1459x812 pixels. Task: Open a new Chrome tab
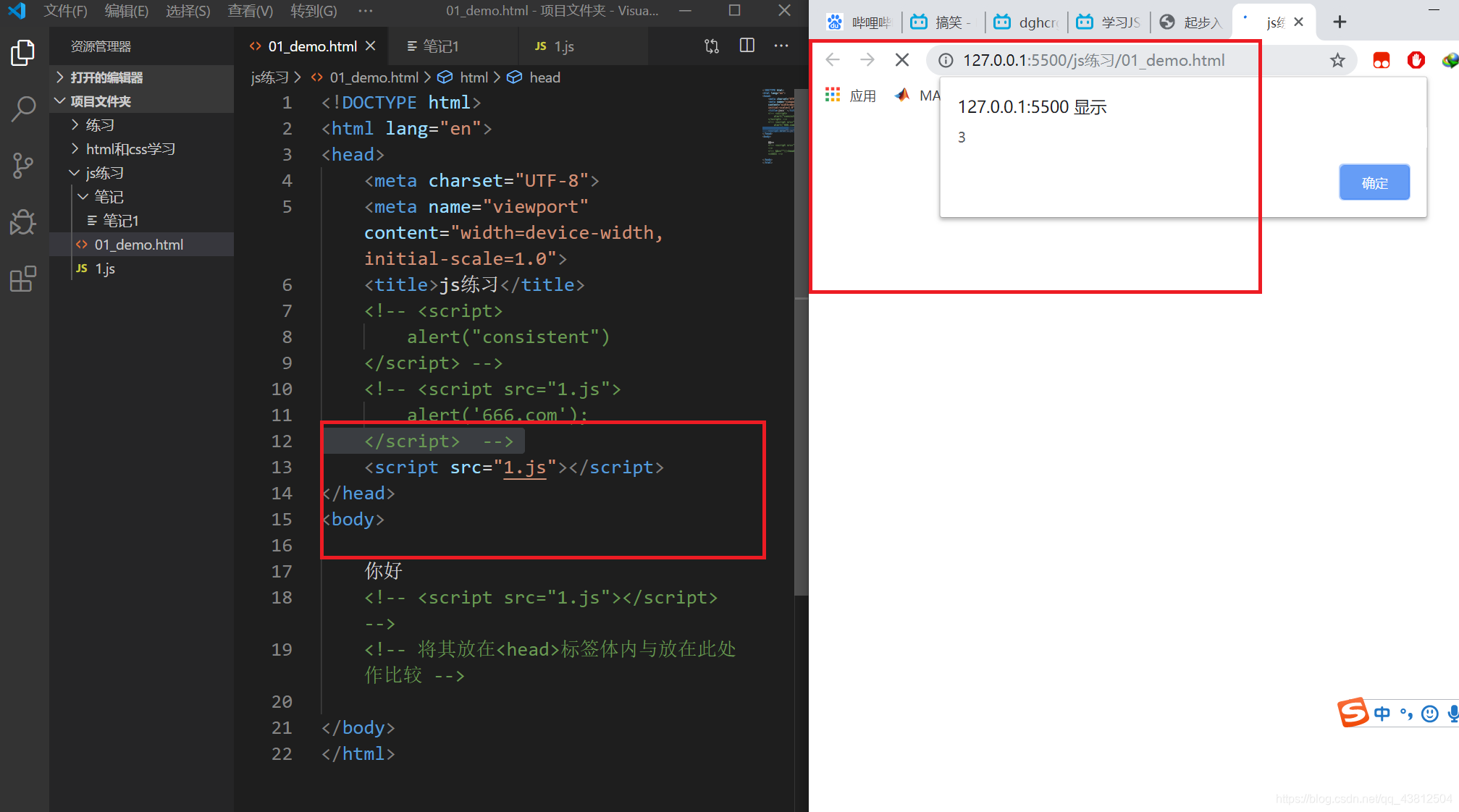click(1340, 22)
